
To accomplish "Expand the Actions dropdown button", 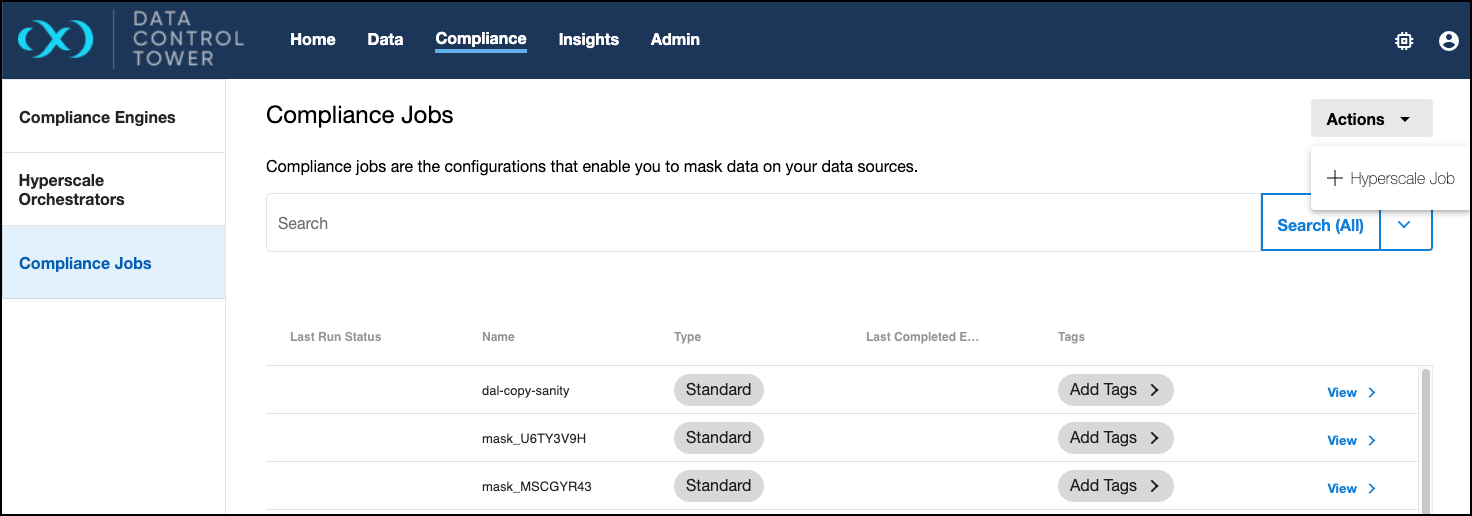I will coord(1371,119).
